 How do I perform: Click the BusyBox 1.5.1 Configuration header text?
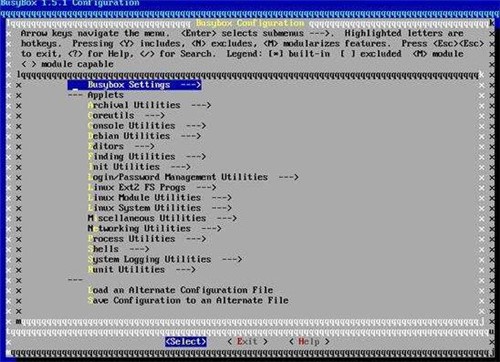pos(70,3)
